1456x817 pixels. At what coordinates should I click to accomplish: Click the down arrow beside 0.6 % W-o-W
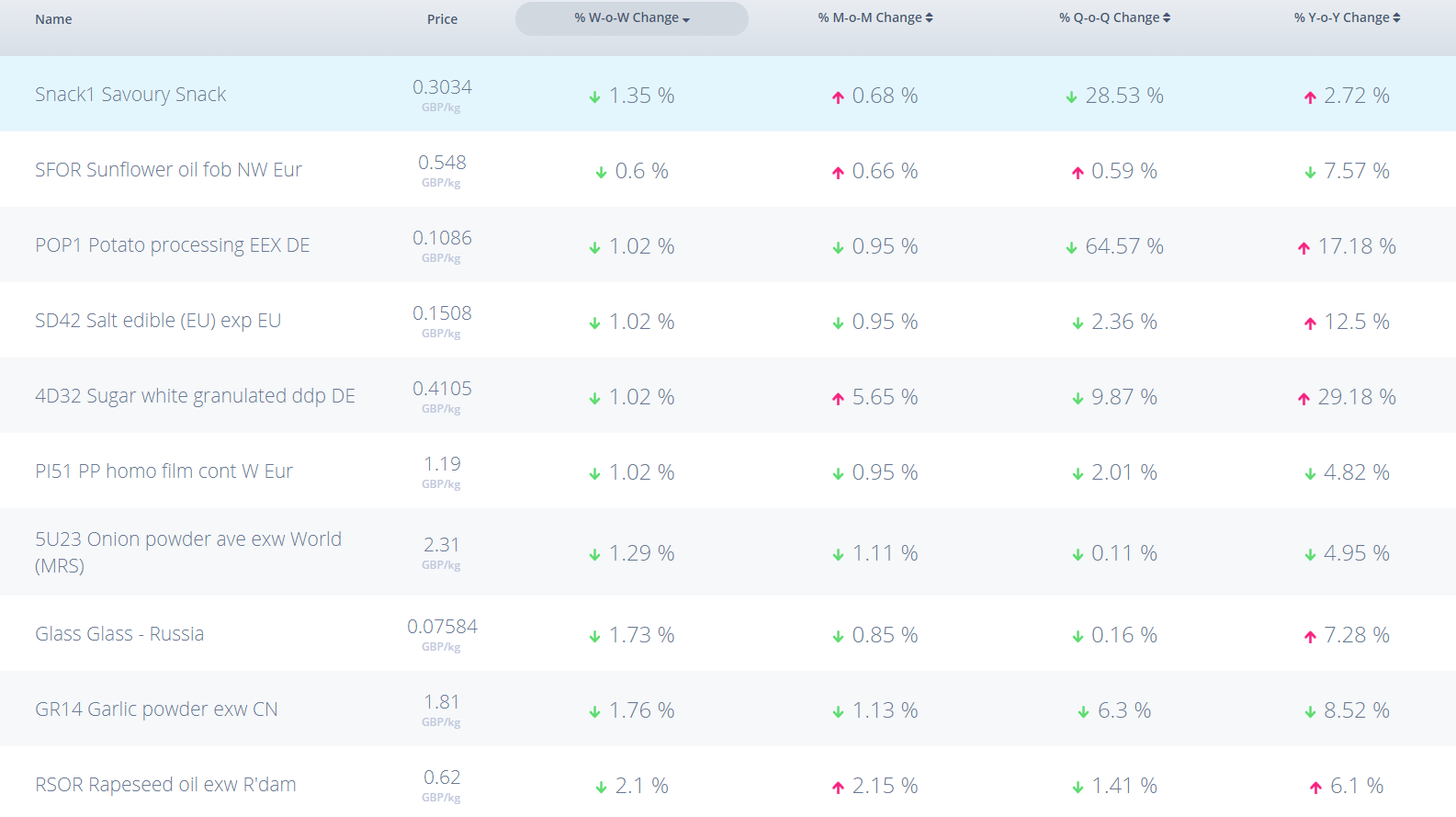[601, 173]
